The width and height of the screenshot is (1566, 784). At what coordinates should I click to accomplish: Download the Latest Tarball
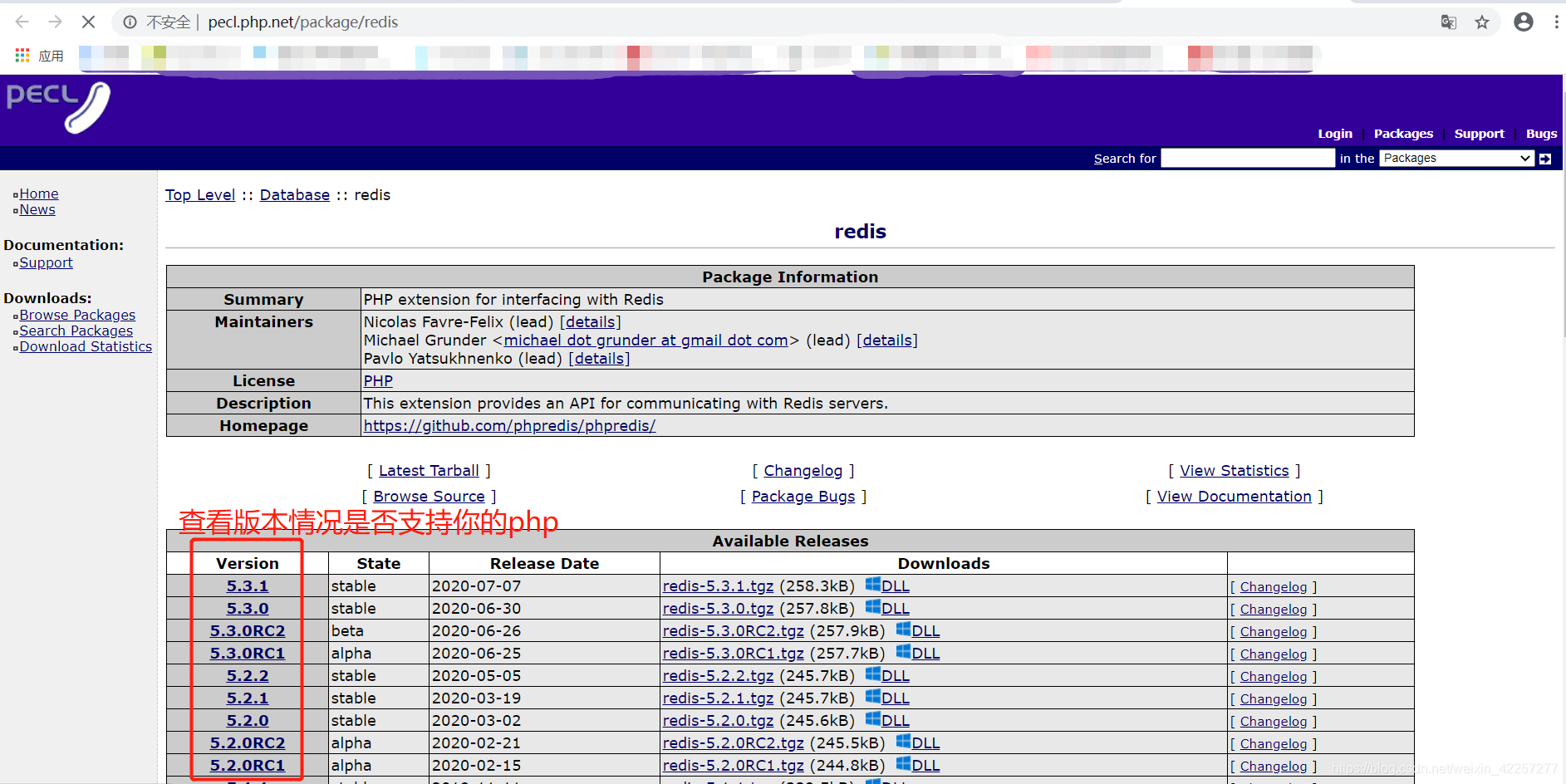(429, 470)
